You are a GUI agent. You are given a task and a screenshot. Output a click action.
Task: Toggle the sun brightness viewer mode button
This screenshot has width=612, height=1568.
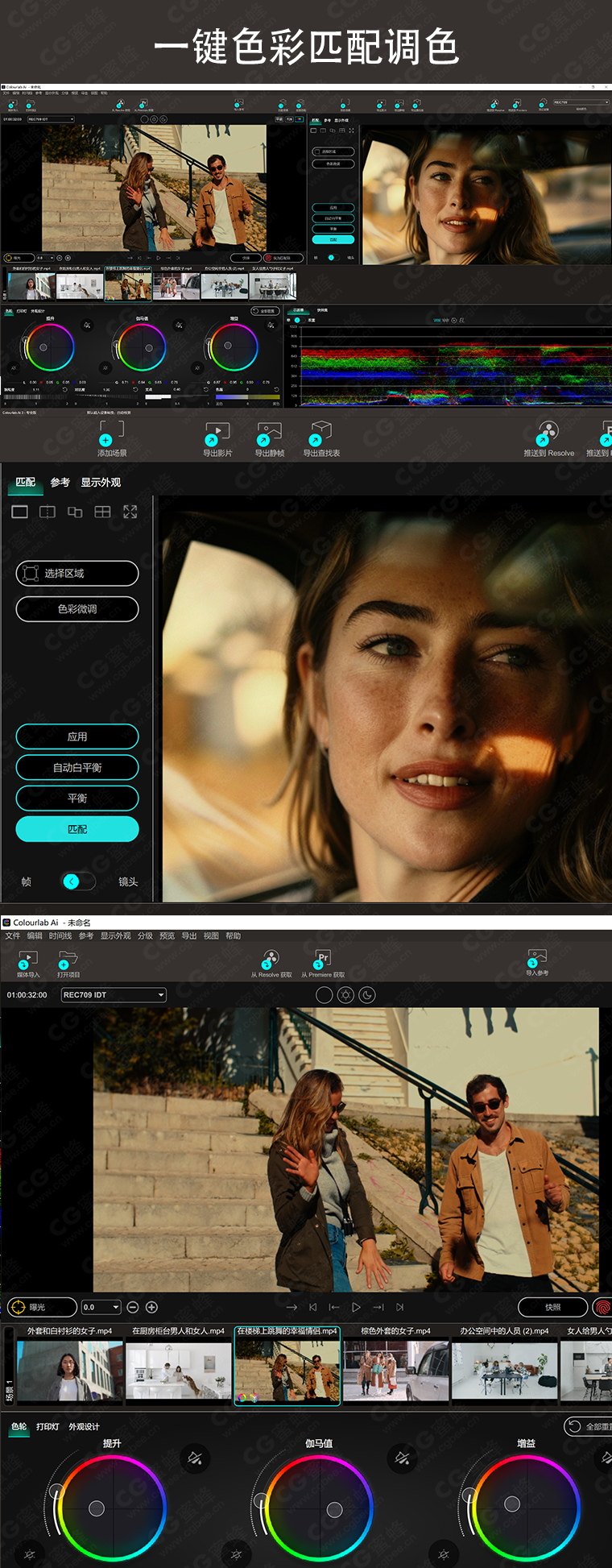click(345, 995)
